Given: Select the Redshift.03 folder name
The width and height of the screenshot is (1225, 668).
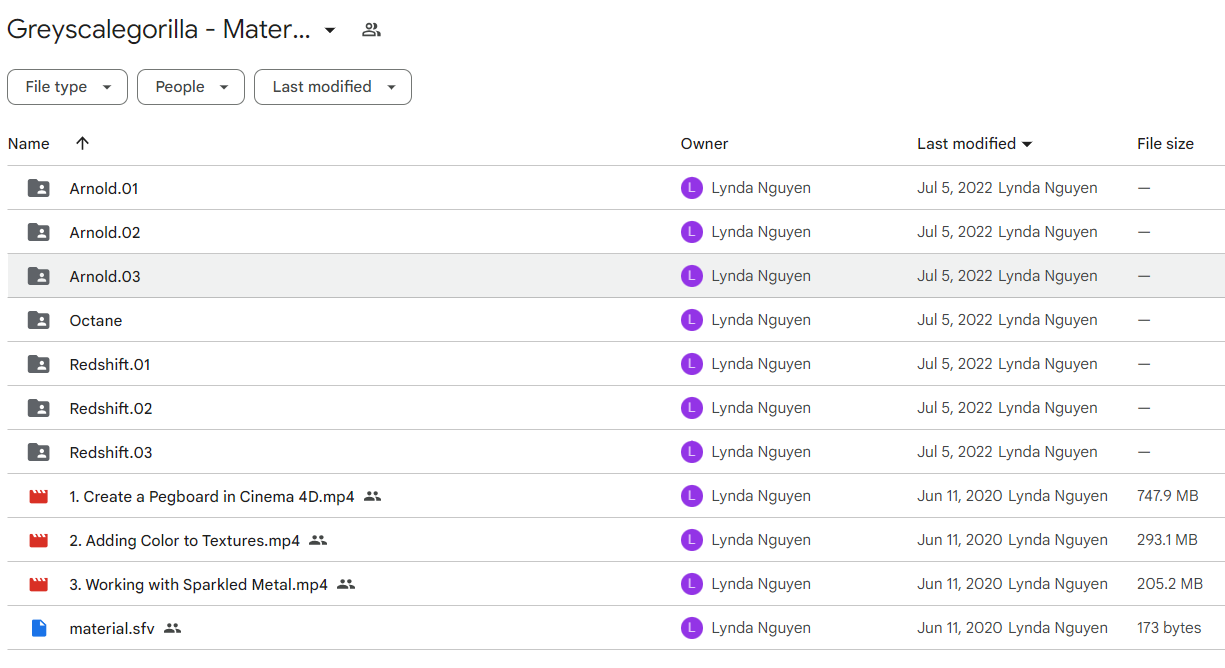Looking at the screenshot, I should tap(111, 453).
